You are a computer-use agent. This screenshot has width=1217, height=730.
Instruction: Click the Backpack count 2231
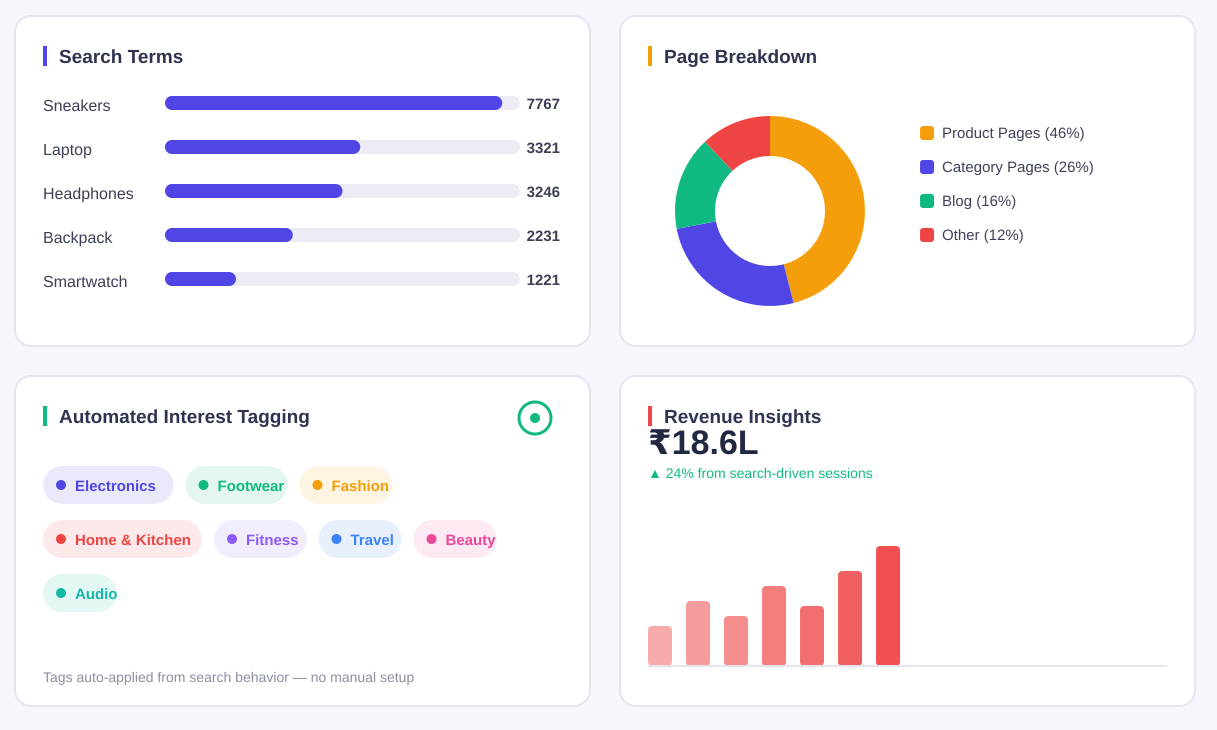click(x=543, y=236)
